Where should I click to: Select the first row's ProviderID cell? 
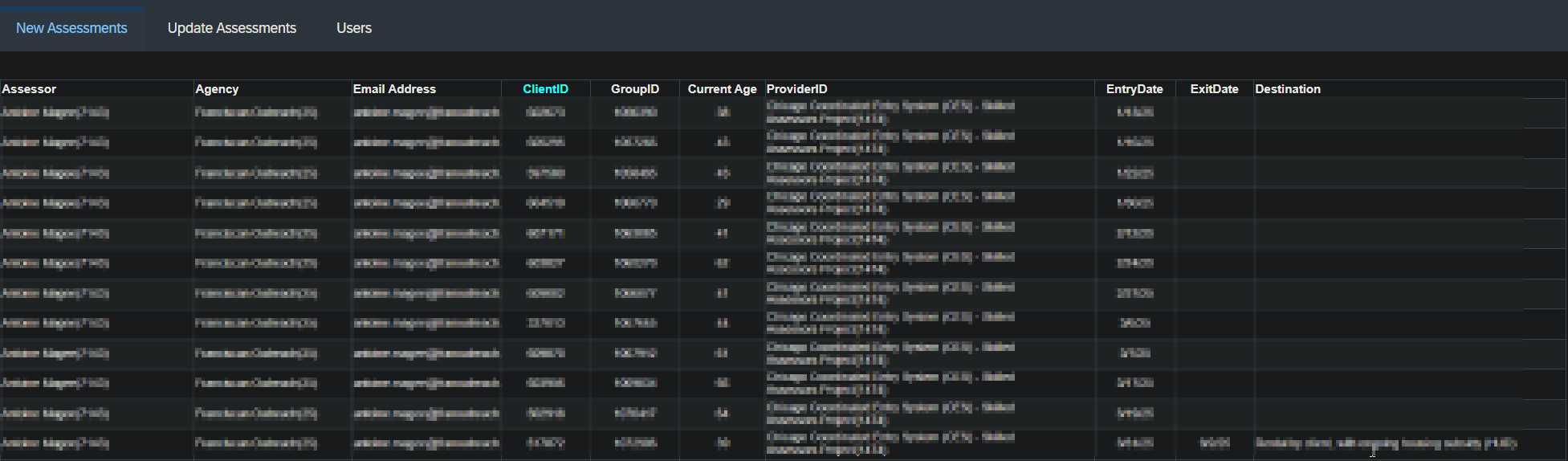pyautogui.click(x=890, y=112)
